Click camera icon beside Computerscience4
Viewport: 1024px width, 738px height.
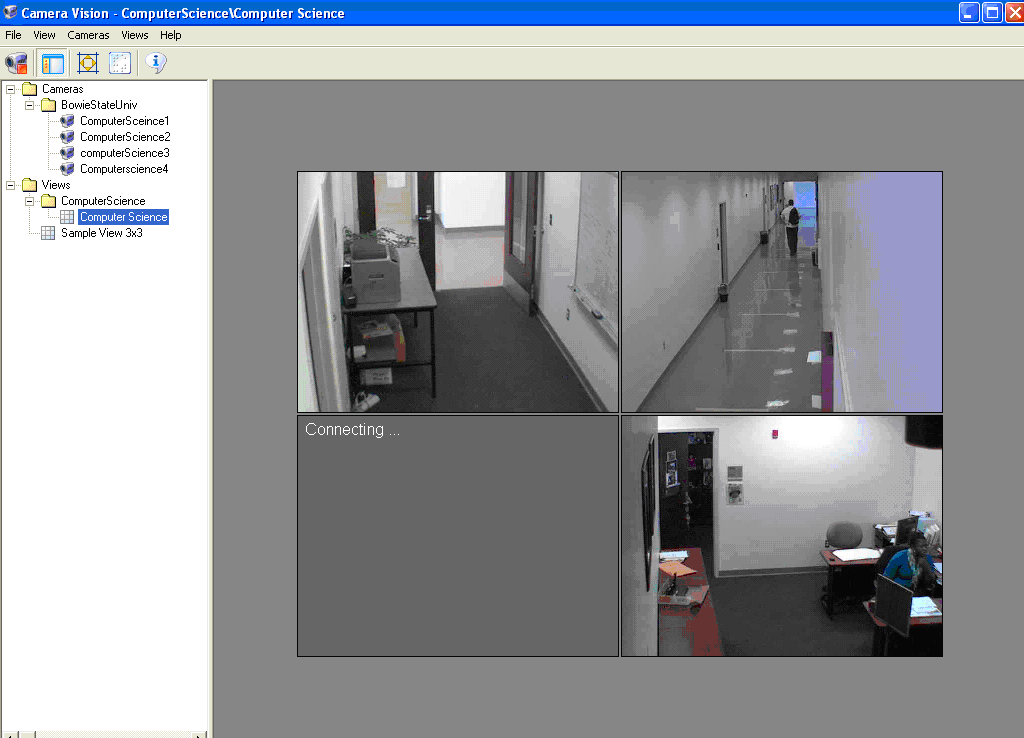(67, 169)
